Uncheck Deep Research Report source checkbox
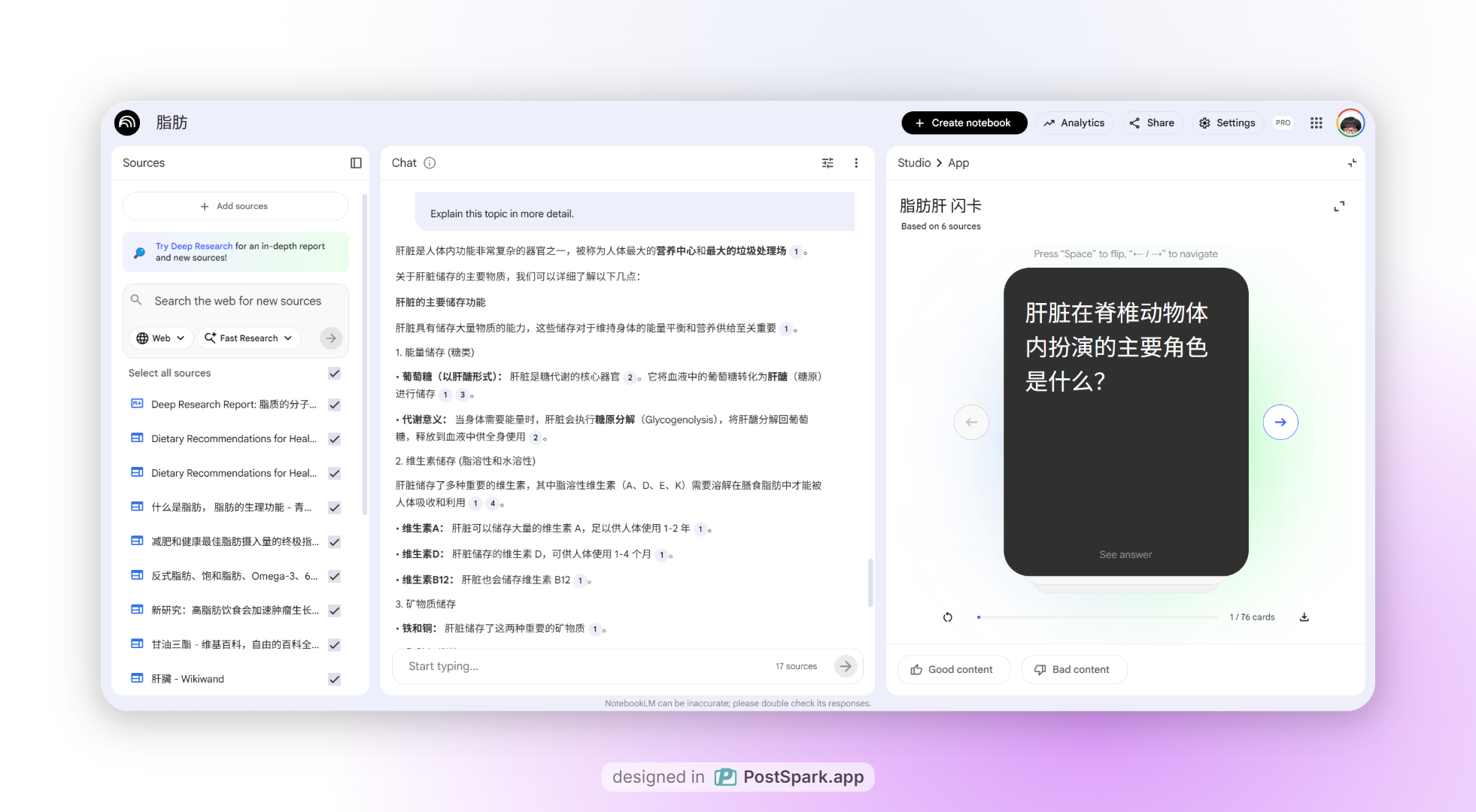 pyautogui.click(x=335, y=404)
